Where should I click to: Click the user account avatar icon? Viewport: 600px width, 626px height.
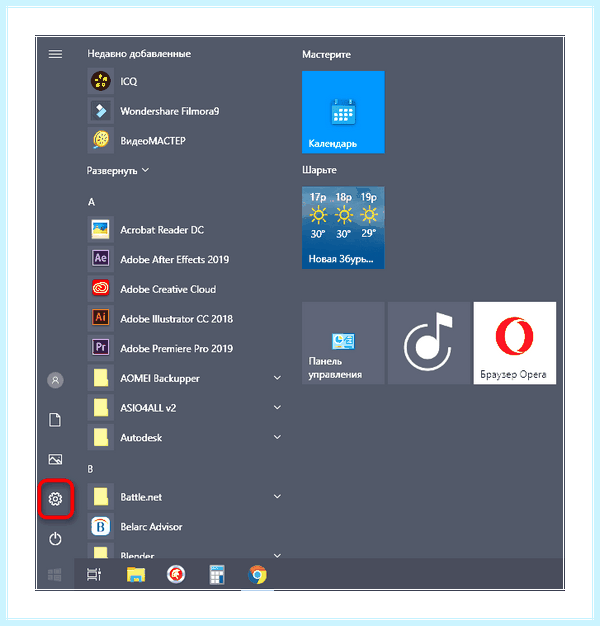click(x=55, y=380)
